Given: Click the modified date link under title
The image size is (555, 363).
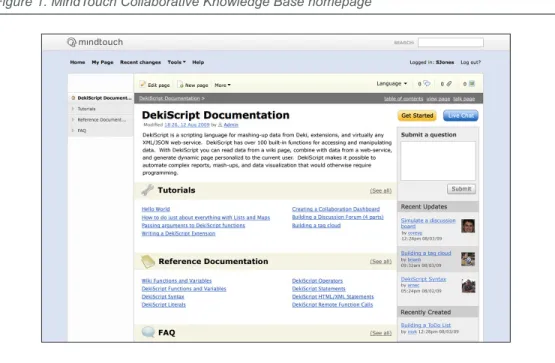Looking at the screenshot, I should coord(187,125).
